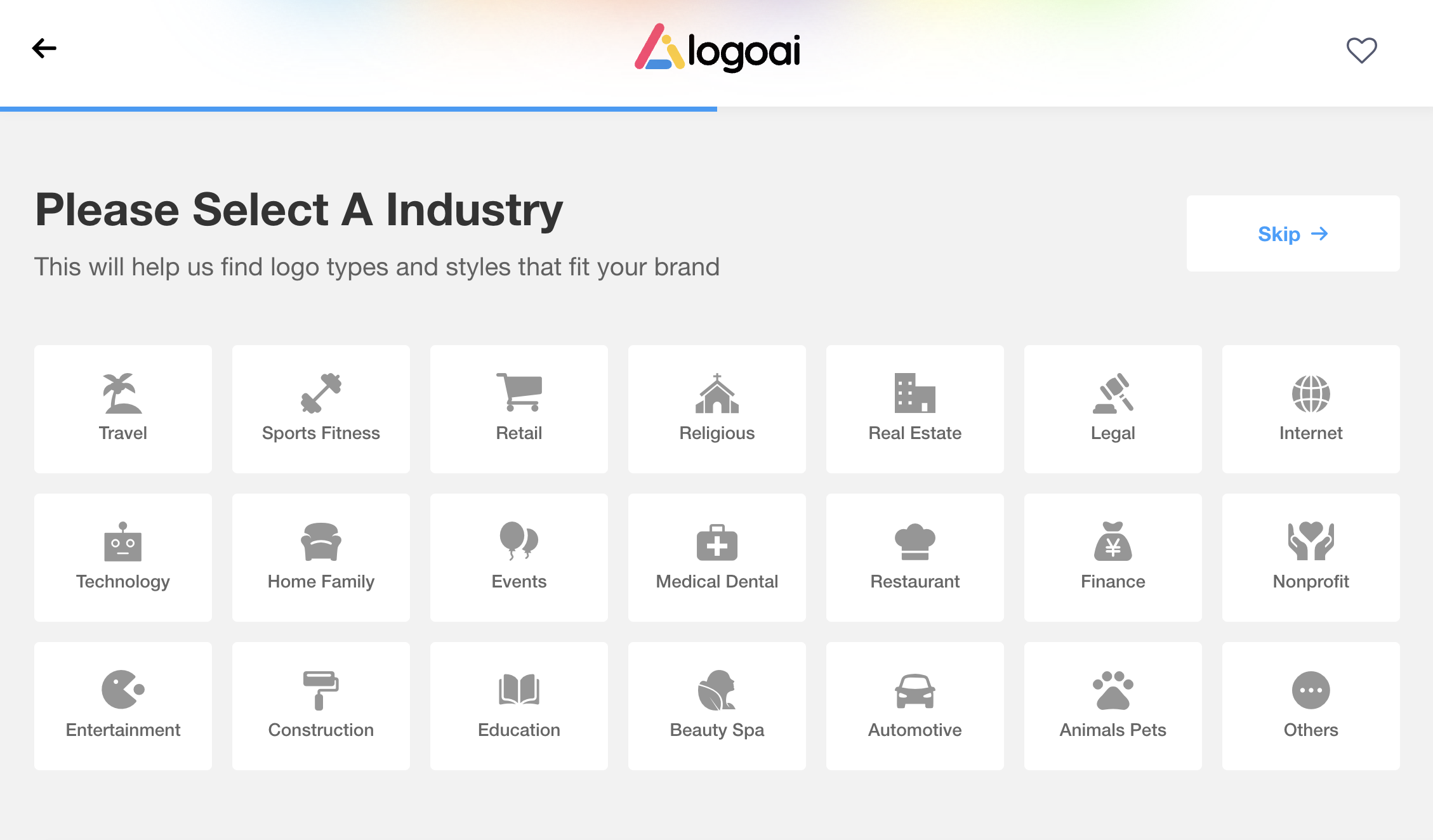The image size is (1433, 840).
Task: Pick the Finance money bag icon
Action: (x=1113, y=541)
